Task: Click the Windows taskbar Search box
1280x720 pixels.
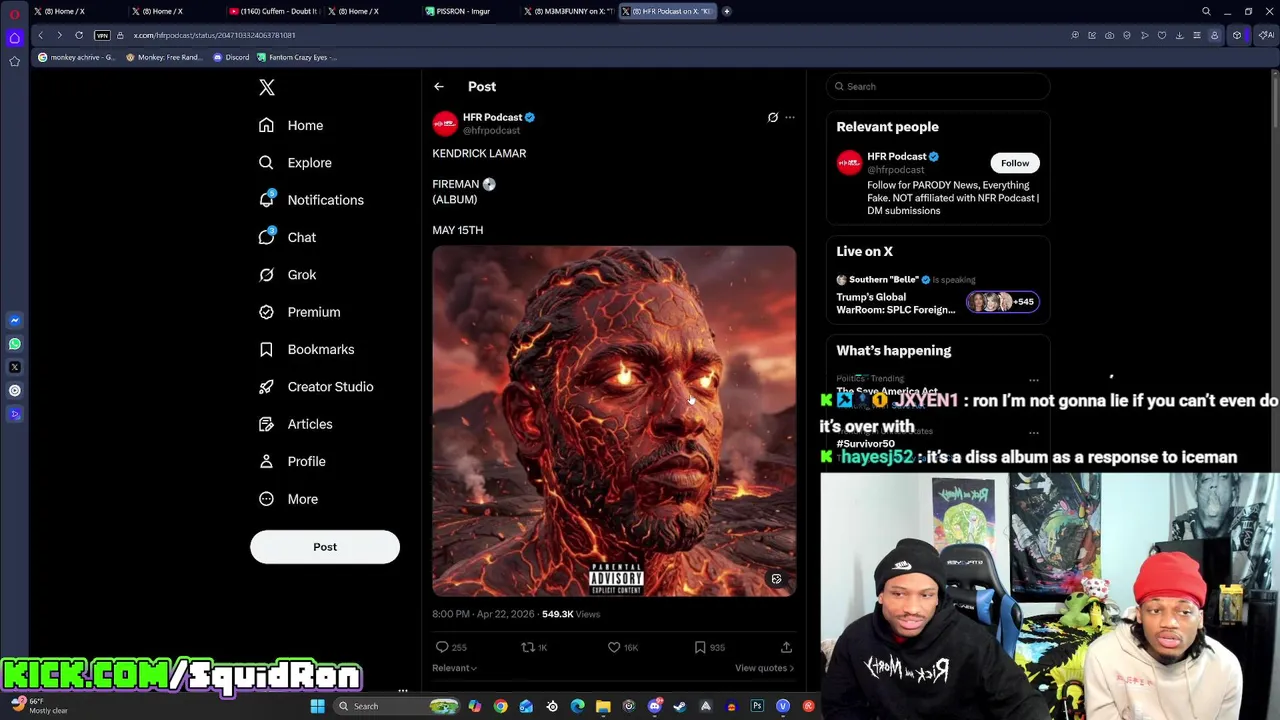Action: coord(395,706)
